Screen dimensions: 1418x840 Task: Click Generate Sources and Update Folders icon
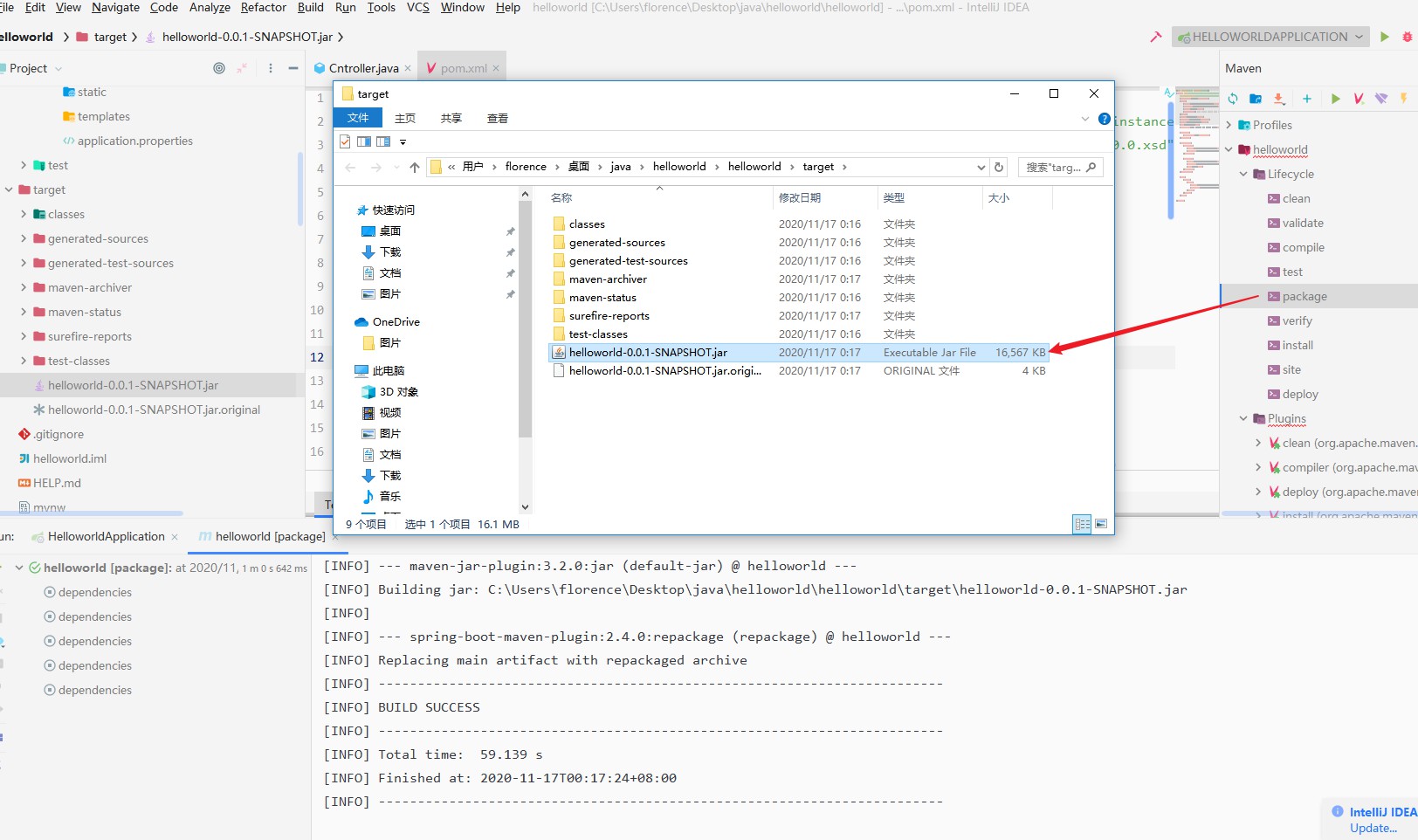[1256, 99]
